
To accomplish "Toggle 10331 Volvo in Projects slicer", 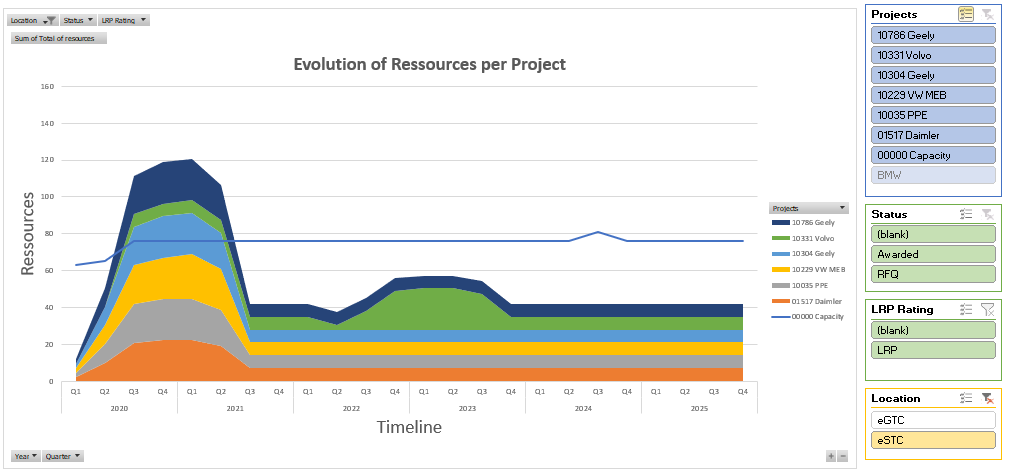I will [933, 55].
